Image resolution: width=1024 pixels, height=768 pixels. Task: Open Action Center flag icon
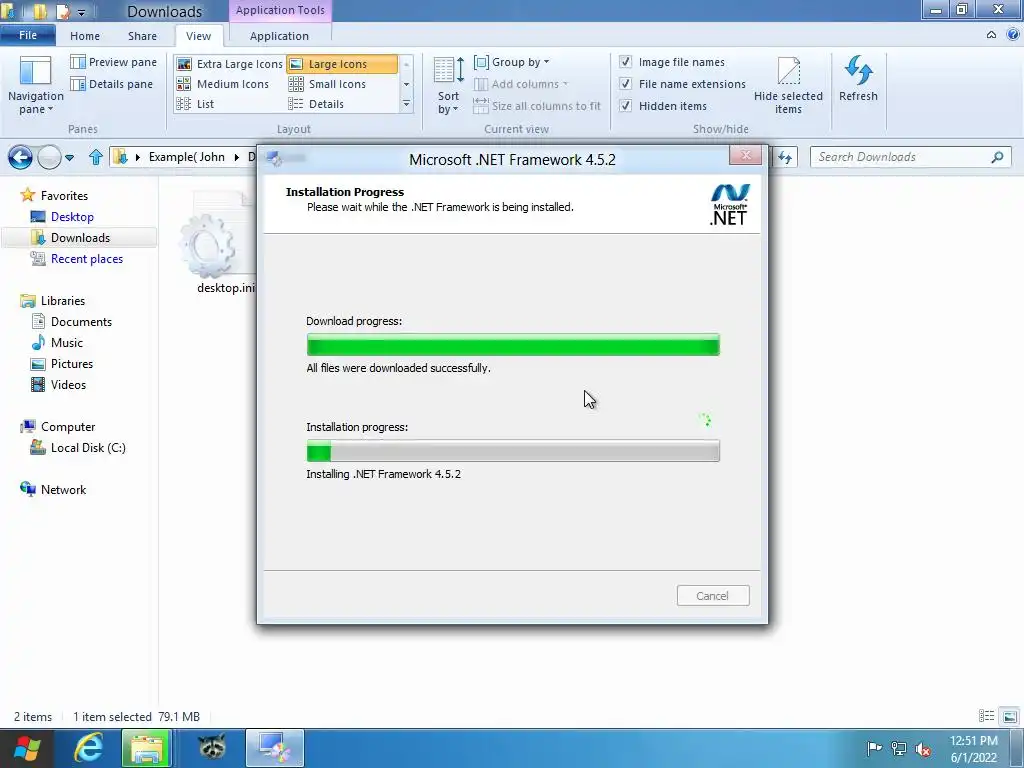[873, 748]
